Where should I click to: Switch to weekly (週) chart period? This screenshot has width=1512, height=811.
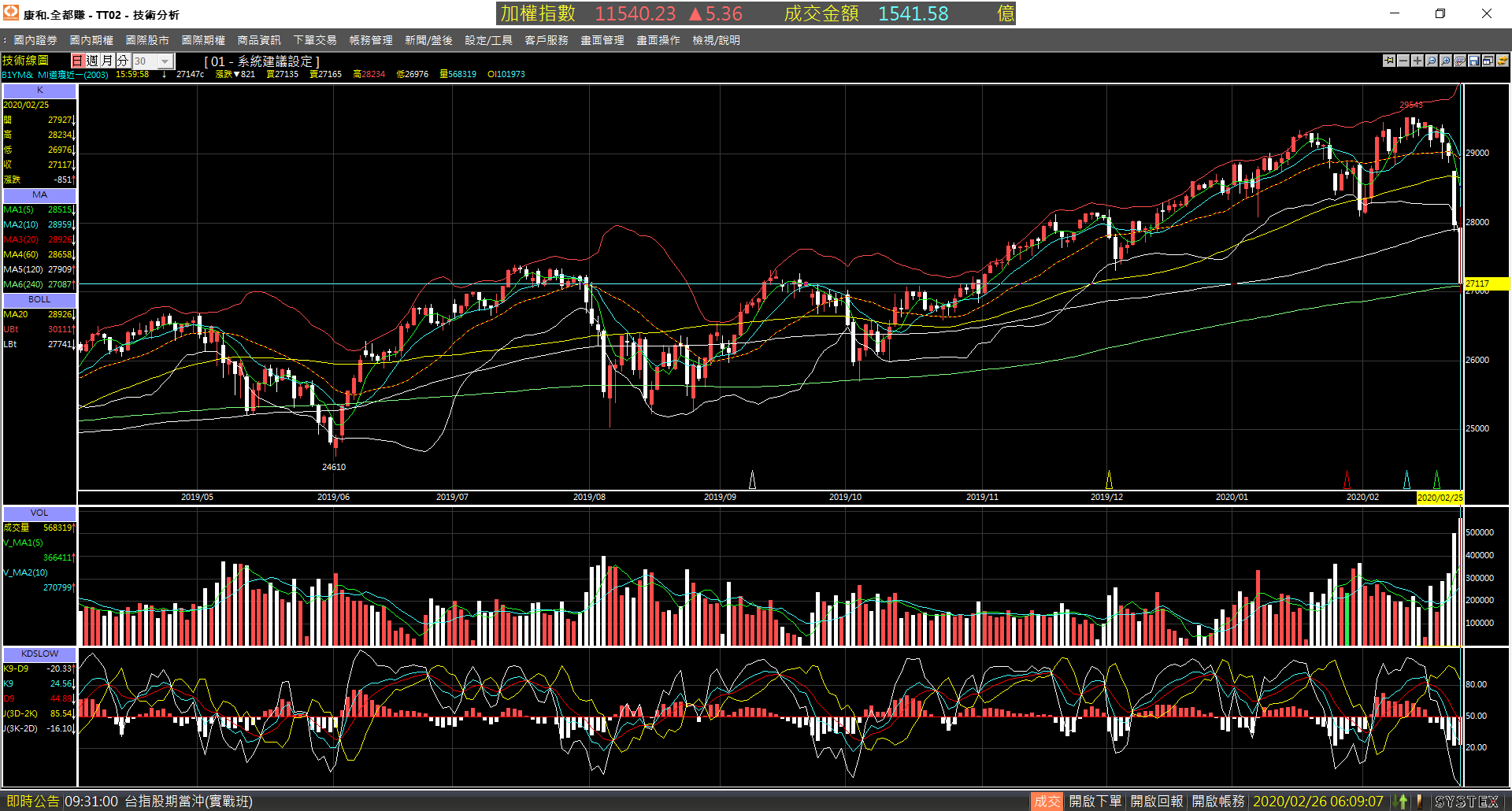tap(92, 61)
